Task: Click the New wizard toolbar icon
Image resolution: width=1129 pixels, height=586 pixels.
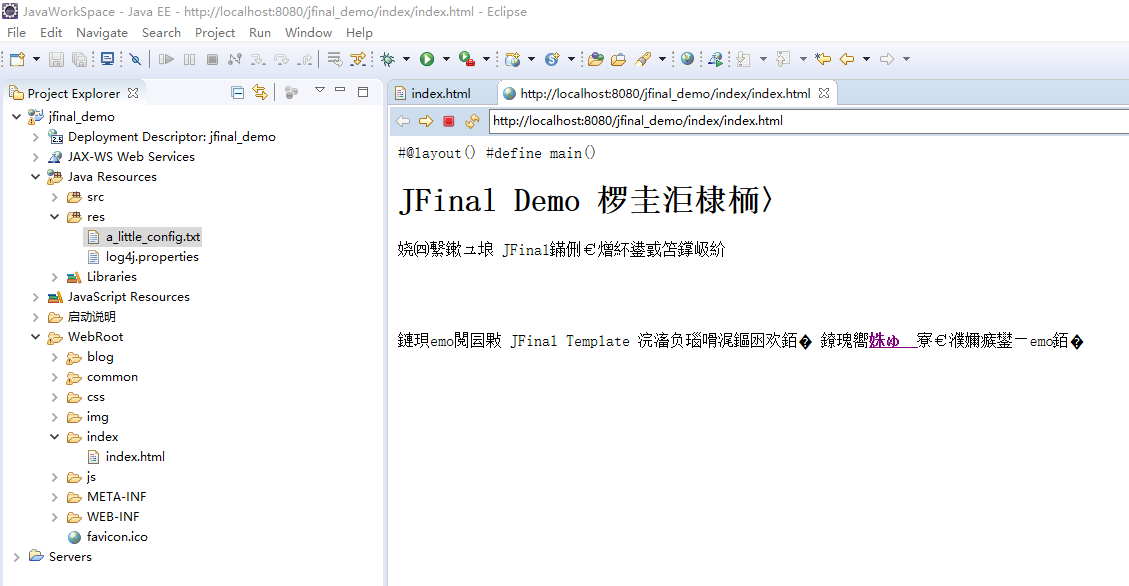Action: (x=17, y=59)
